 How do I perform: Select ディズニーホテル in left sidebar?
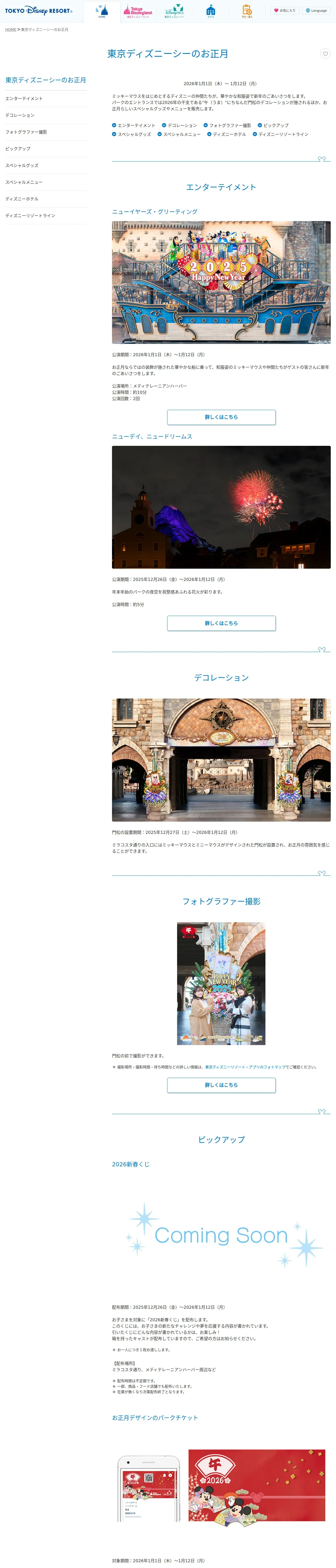point(46,199)
